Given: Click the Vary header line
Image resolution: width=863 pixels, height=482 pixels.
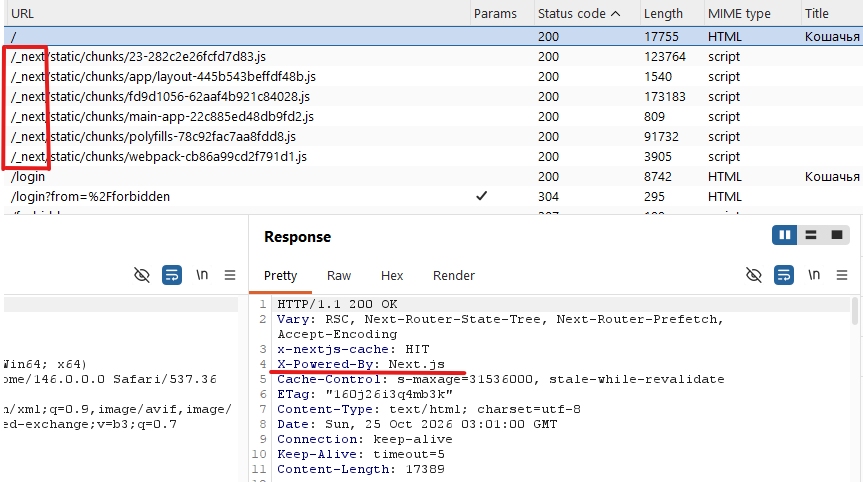Looking at the screenshot, I should (x=500, y=327).
